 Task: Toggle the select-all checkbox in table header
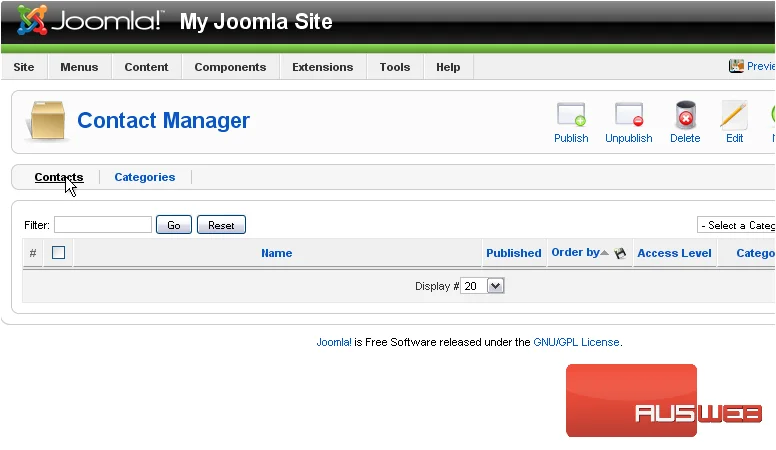coord(58,252)
